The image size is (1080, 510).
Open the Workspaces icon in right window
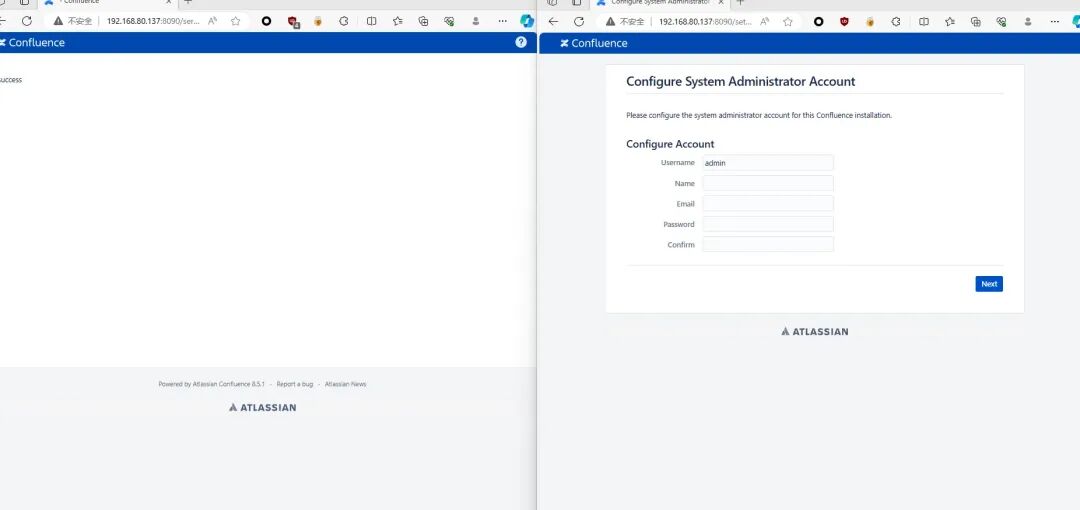(552, 2)
